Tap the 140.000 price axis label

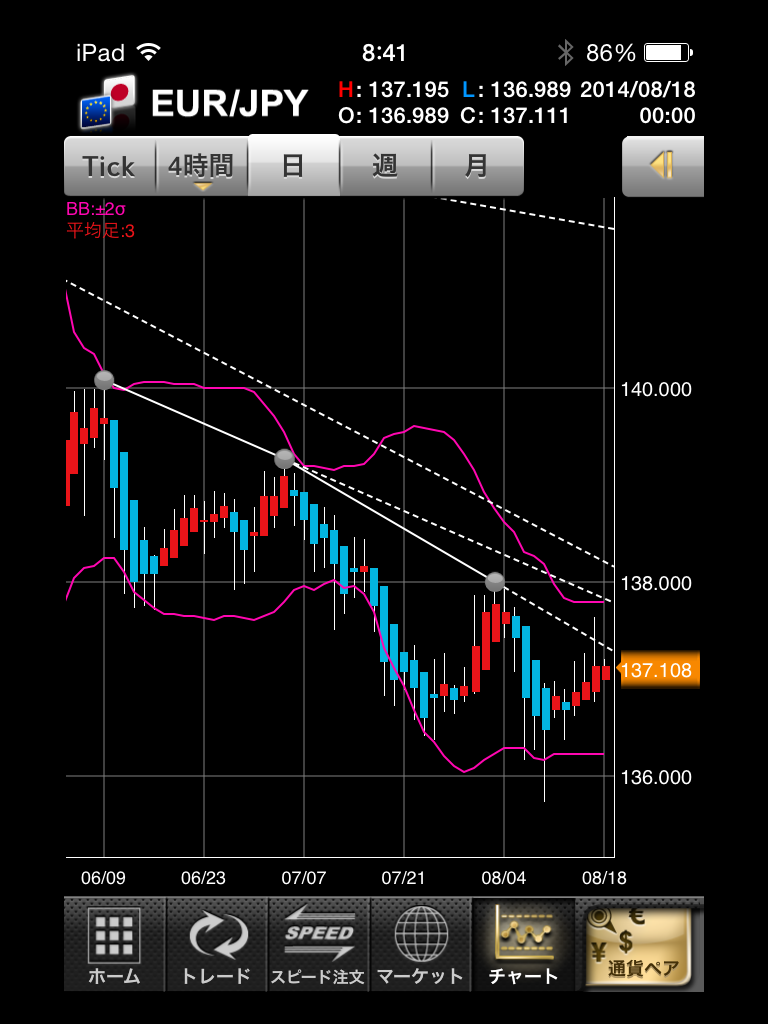[656, 390]
